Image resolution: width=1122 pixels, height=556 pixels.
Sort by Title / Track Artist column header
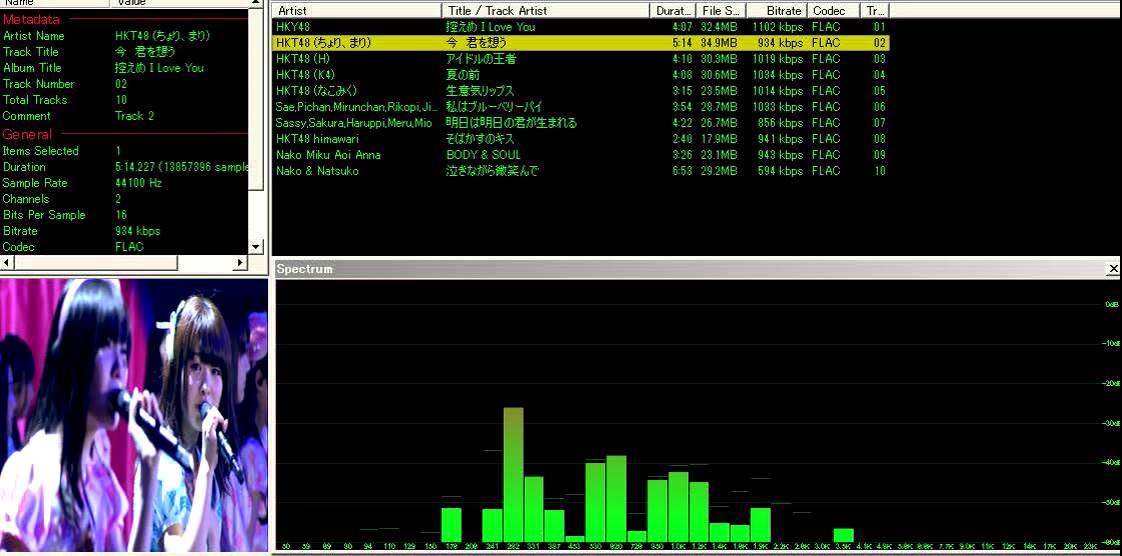click(x=545, y=11)
